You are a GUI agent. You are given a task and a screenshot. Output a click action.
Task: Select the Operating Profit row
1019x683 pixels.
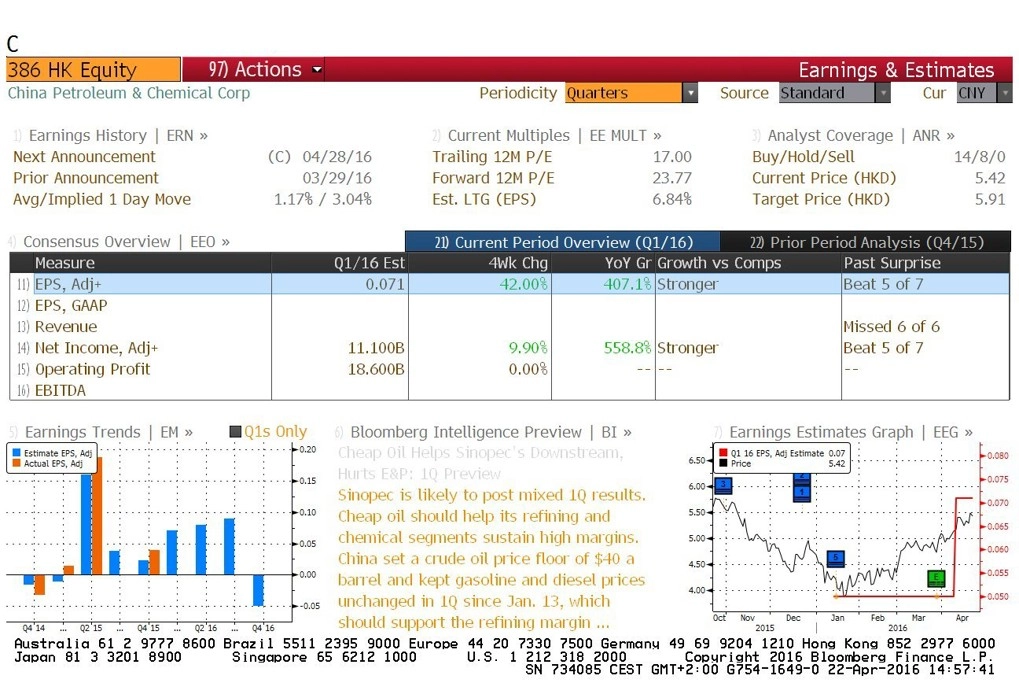(510, 369)
